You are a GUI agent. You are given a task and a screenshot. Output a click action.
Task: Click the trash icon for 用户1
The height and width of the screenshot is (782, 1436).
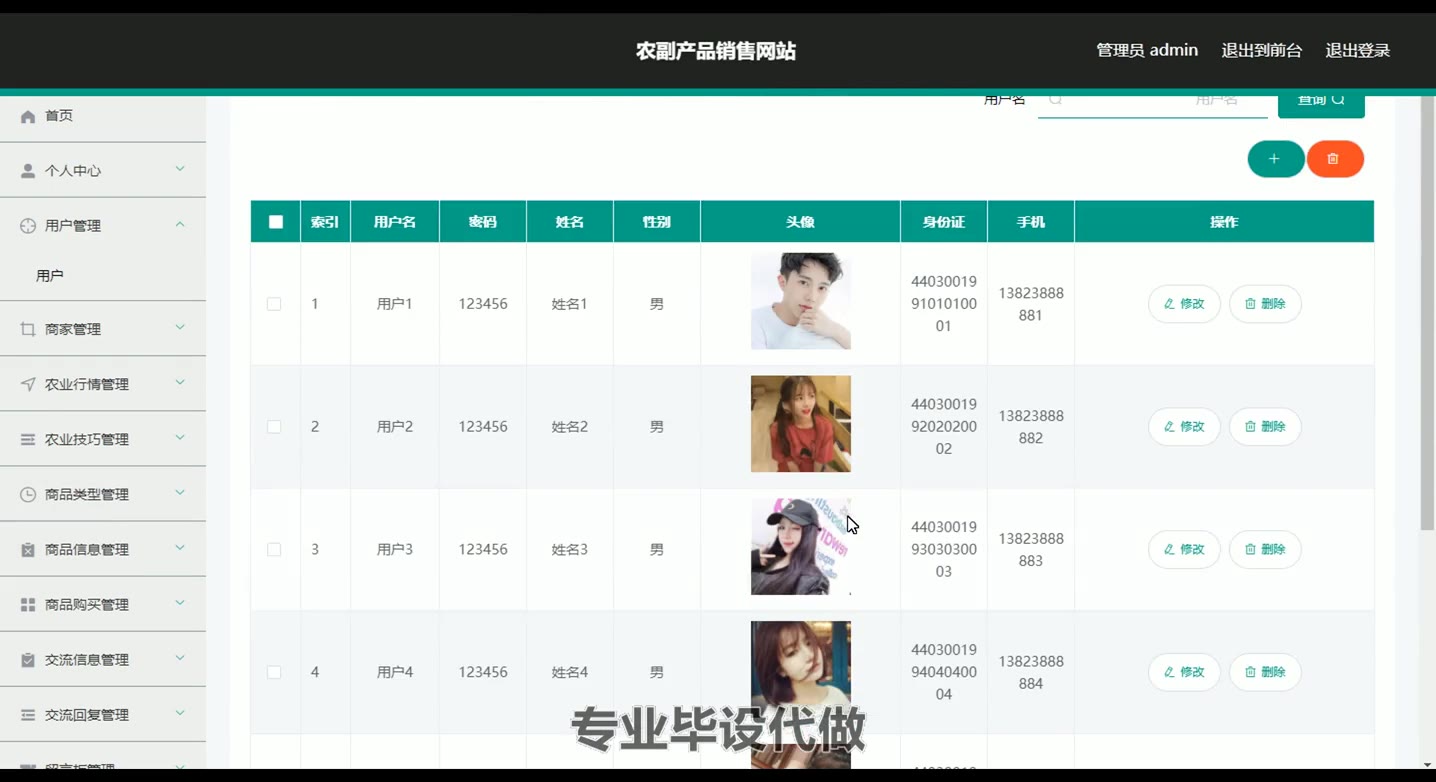pos(1250,304)
